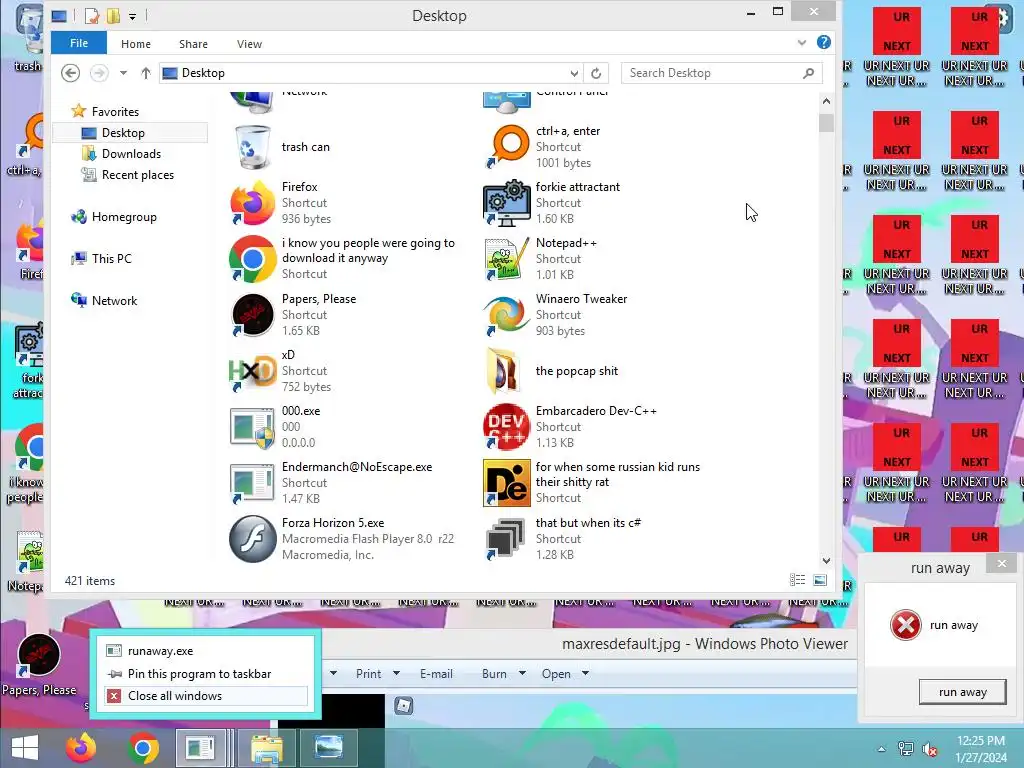The image size is (1024, 768).
Task: Open the Home ribbon tab
Action: pos(136,44)
